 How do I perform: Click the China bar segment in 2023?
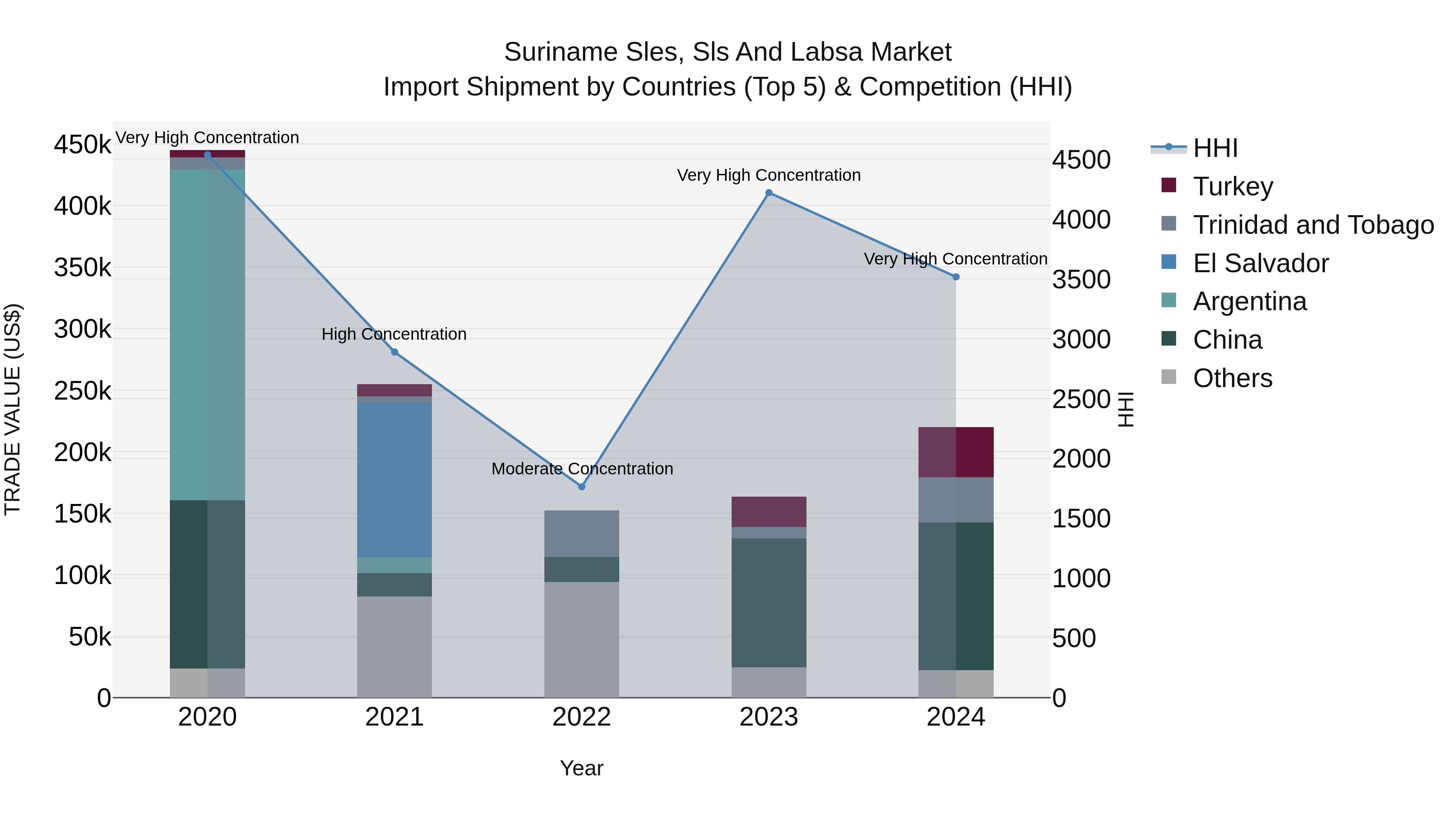[x=769, y=603]
